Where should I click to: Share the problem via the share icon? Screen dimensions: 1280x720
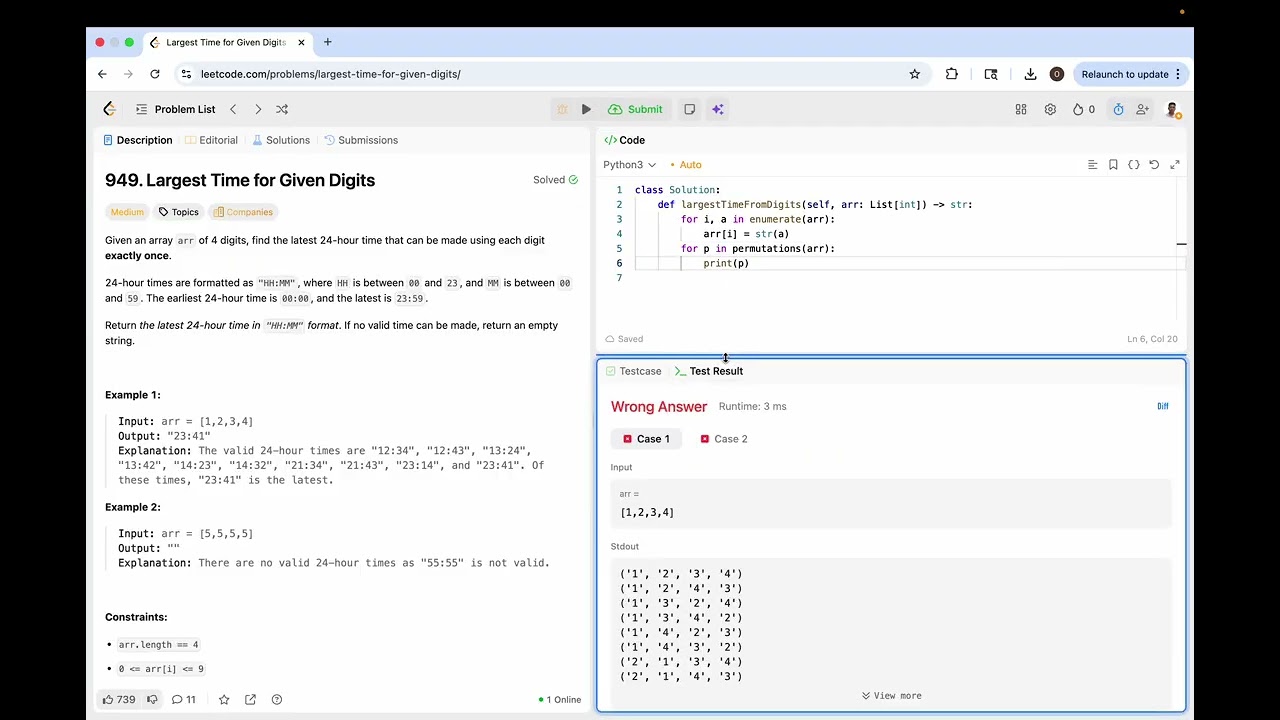(250, 700)
